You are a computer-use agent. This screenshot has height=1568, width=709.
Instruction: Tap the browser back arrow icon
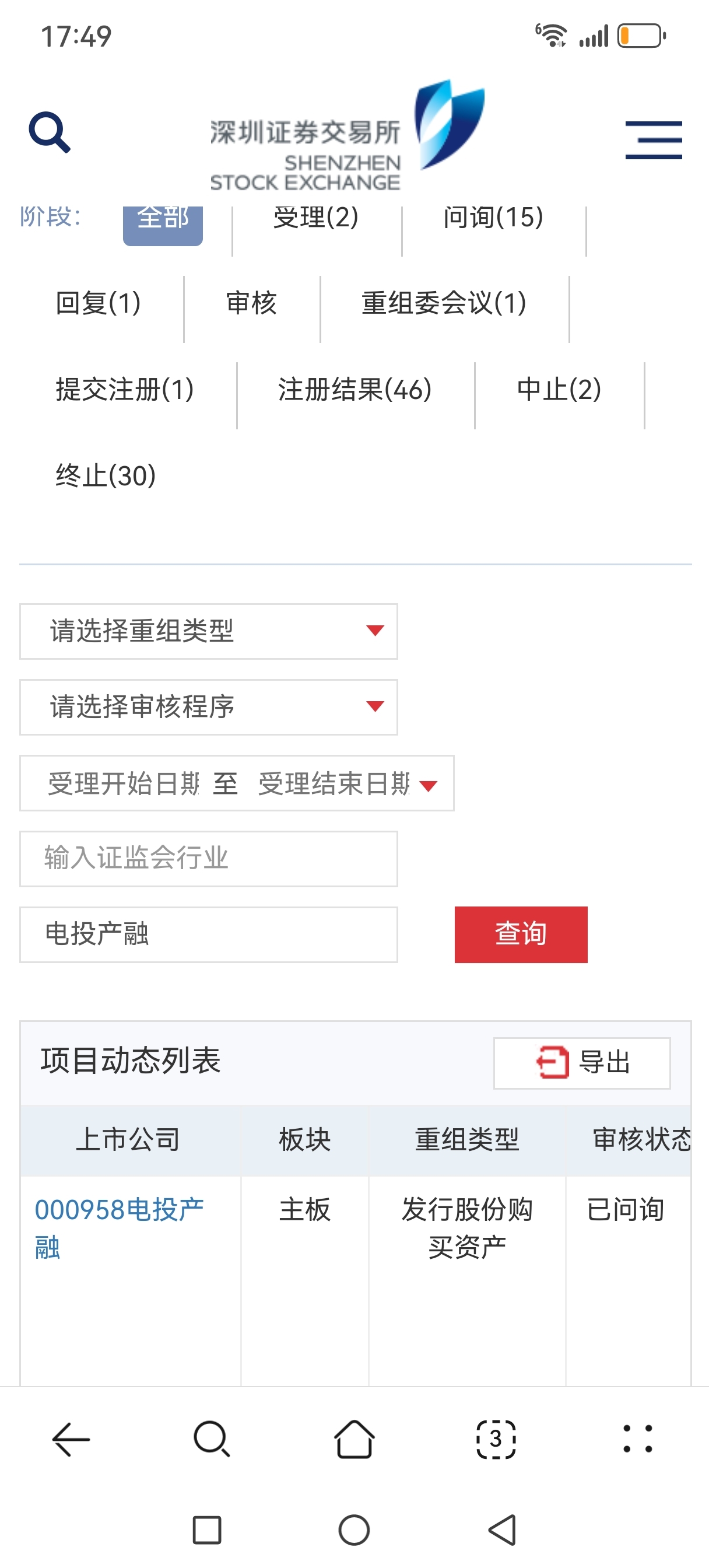[71, 1439]
